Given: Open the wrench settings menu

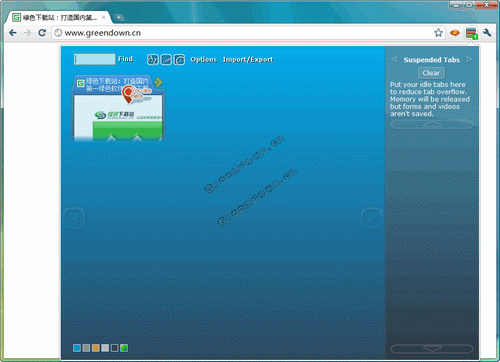Looking at the screenshot, I should (x=487, y=33).
